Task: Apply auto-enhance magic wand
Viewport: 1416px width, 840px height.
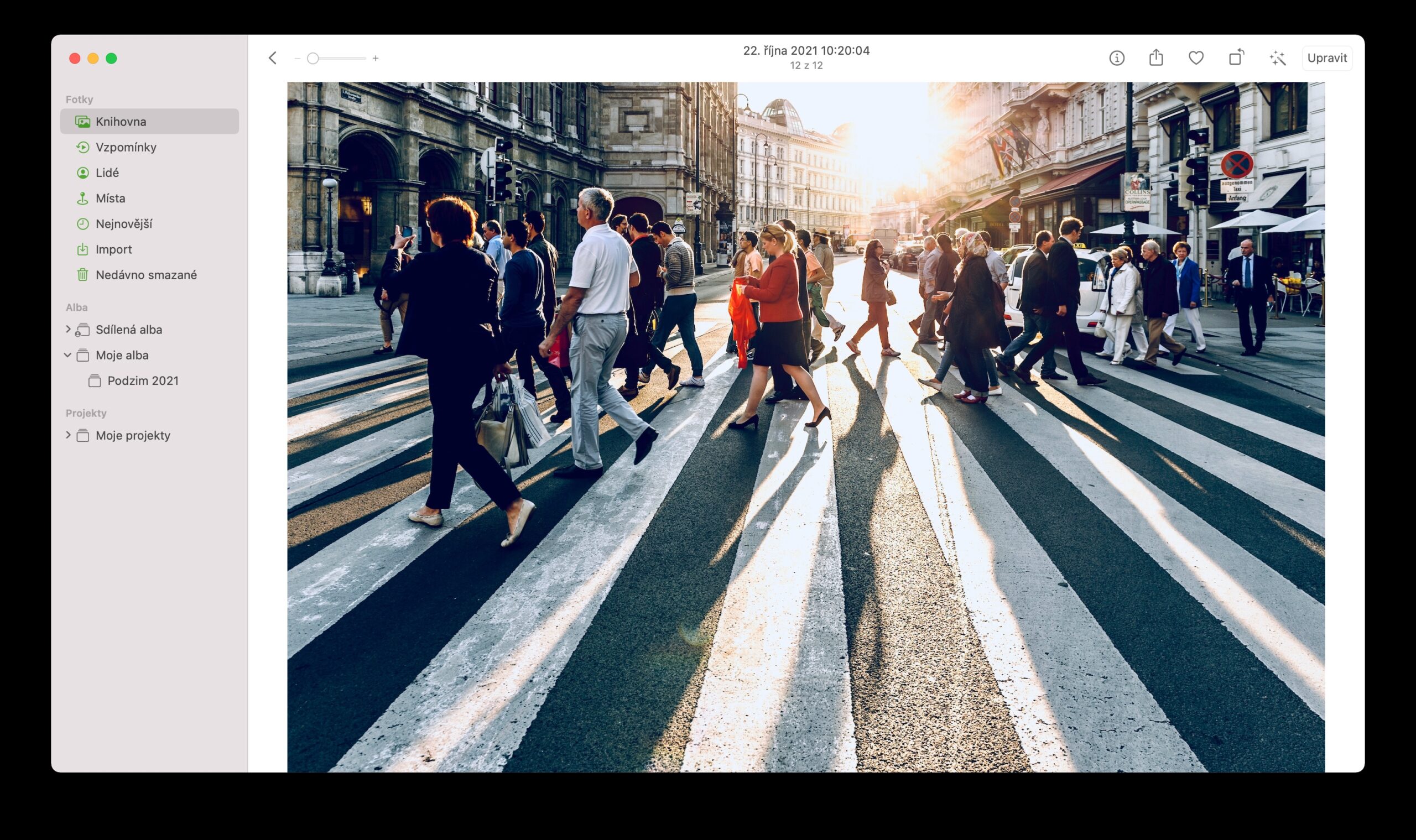Action: tap(1277, 58)
